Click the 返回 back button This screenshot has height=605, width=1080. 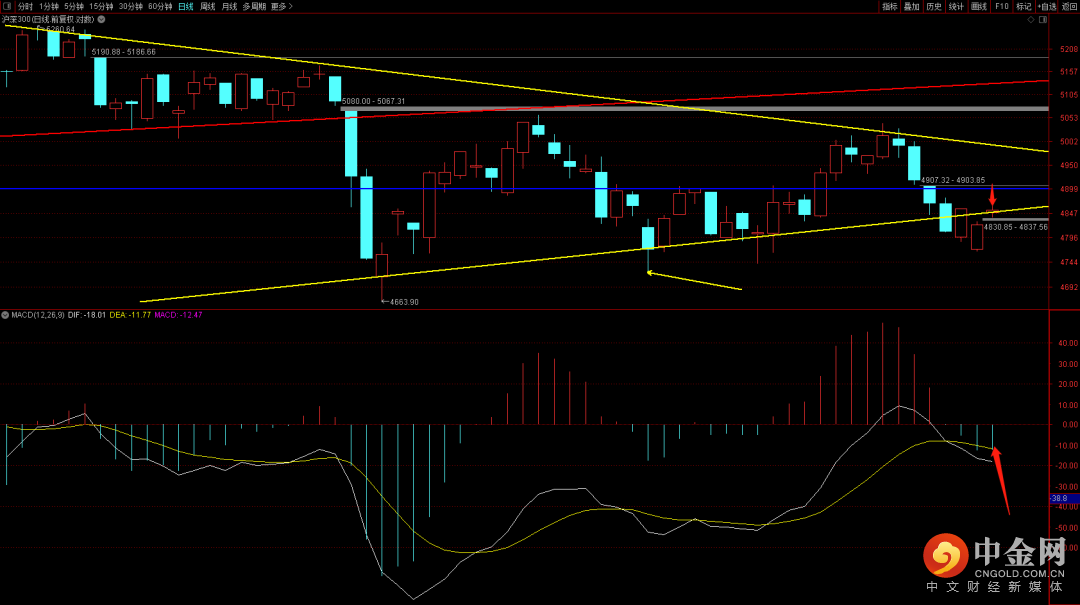coord(1069,6)
